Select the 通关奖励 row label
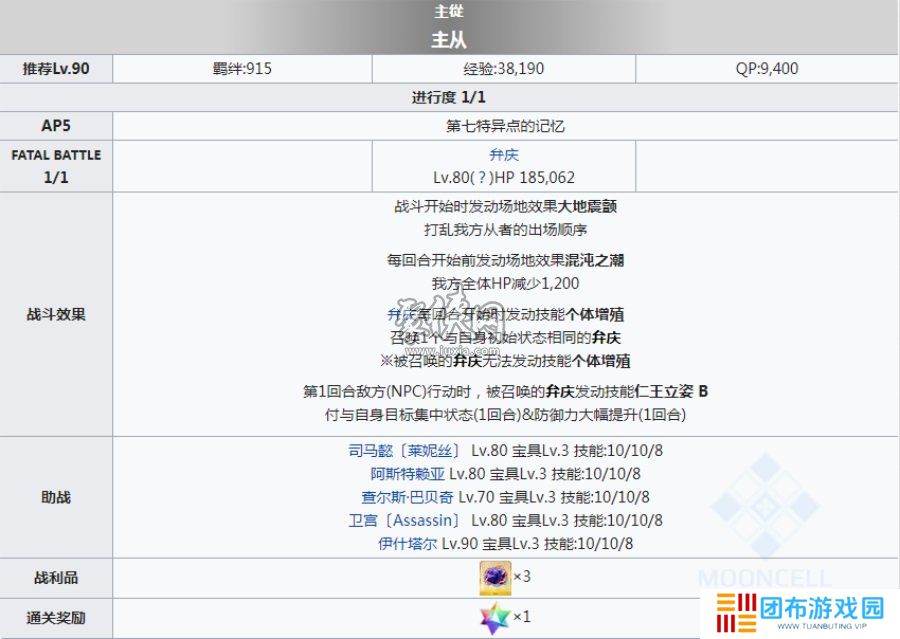Image resolution: width=900 pixels, height=639 pixels. click(56, 618)
